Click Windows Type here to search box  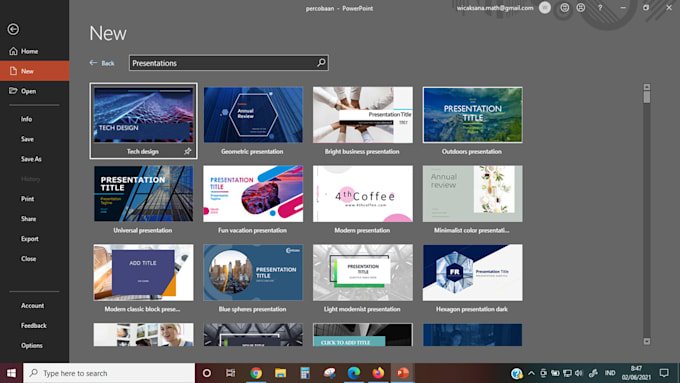tap(109, 373)
